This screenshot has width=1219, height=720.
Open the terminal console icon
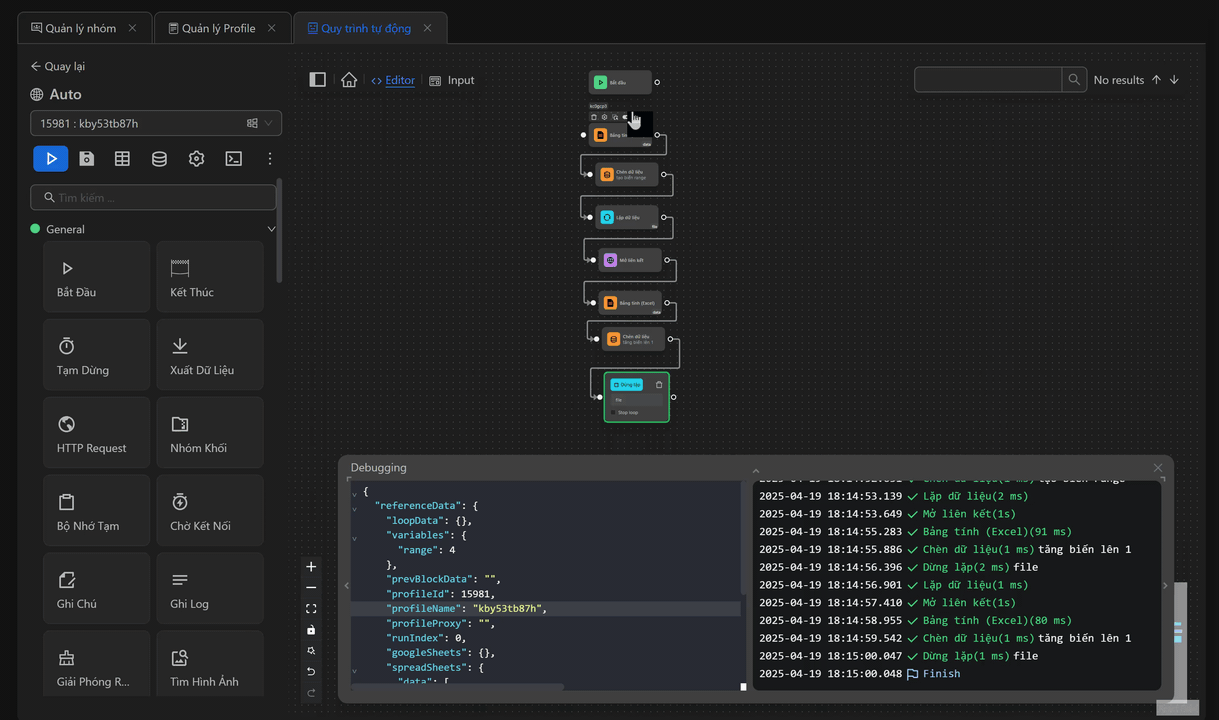[233, 158]
